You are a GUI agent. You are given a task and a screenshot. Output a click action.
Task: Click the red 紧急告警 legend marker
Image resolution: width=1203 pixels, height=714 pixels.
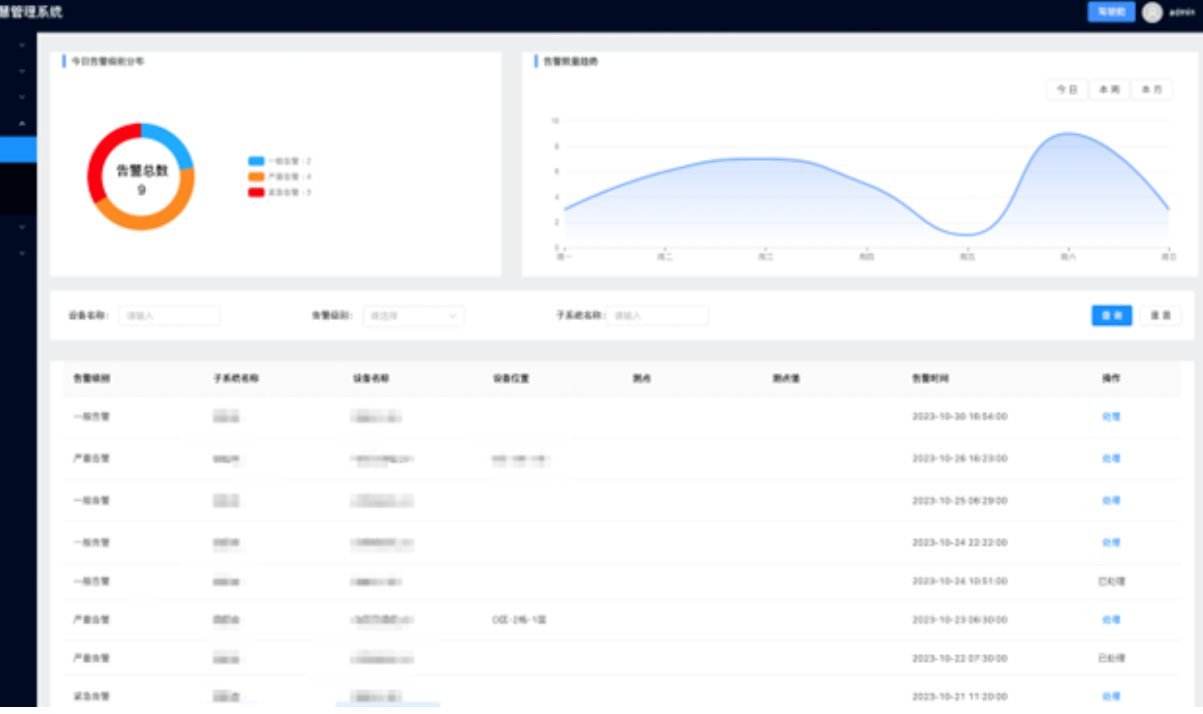[256, 192]
